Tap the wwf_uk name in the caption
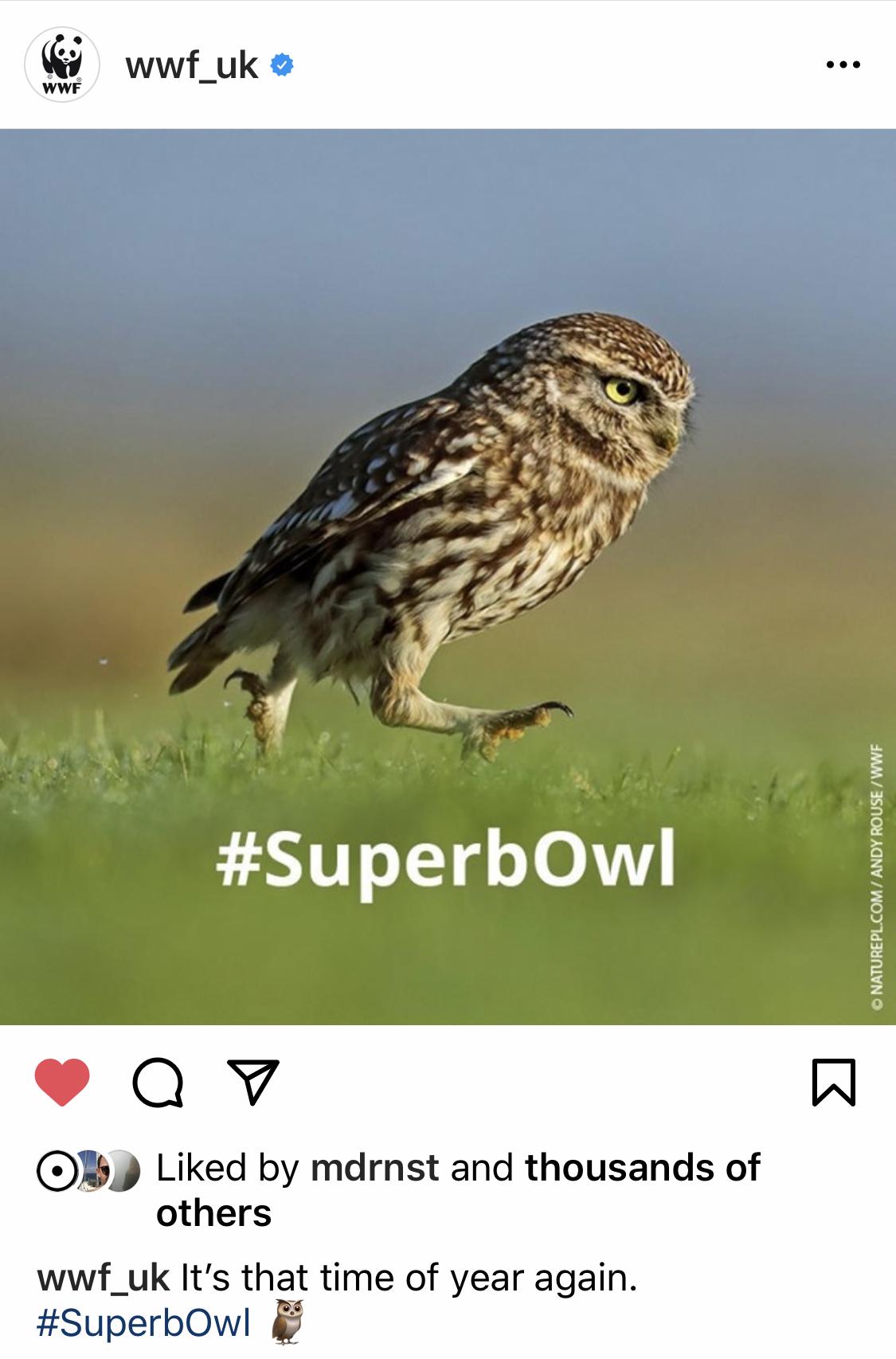Screen dimensions: 896x1359 click(x=104, y=1279)
